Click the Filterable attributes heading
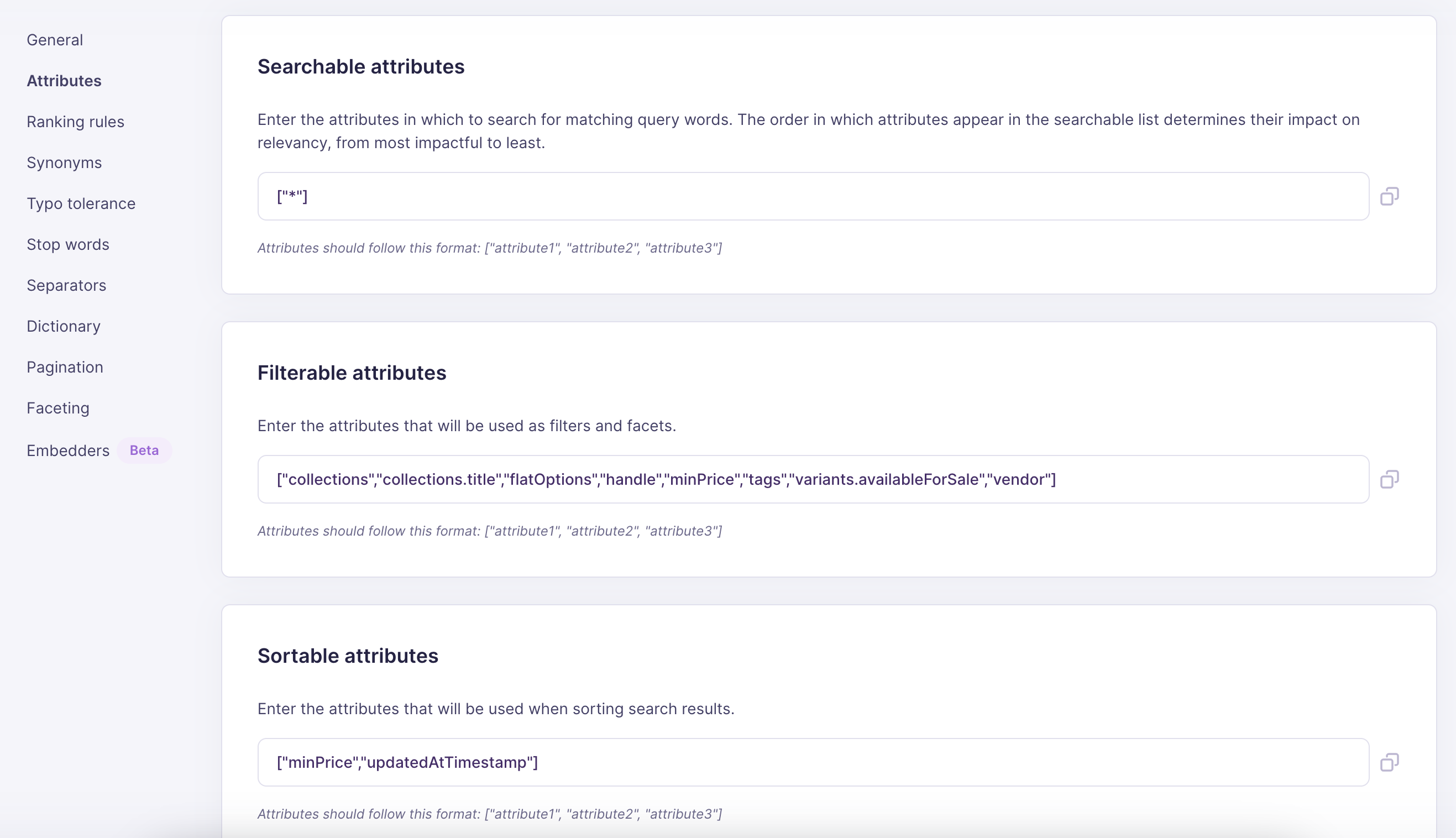 (x=352, y=373)
